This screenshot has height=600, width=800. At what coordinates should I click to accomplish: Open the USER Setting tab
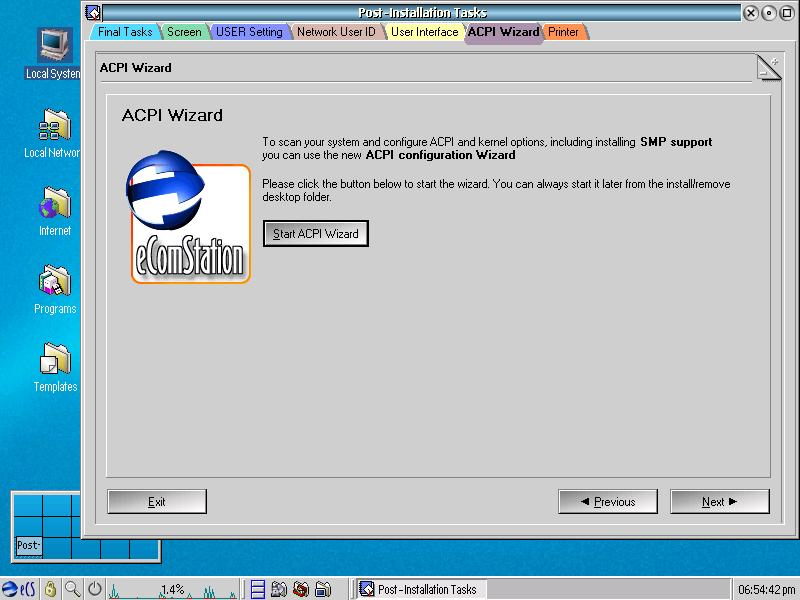(x=249, y=32)
